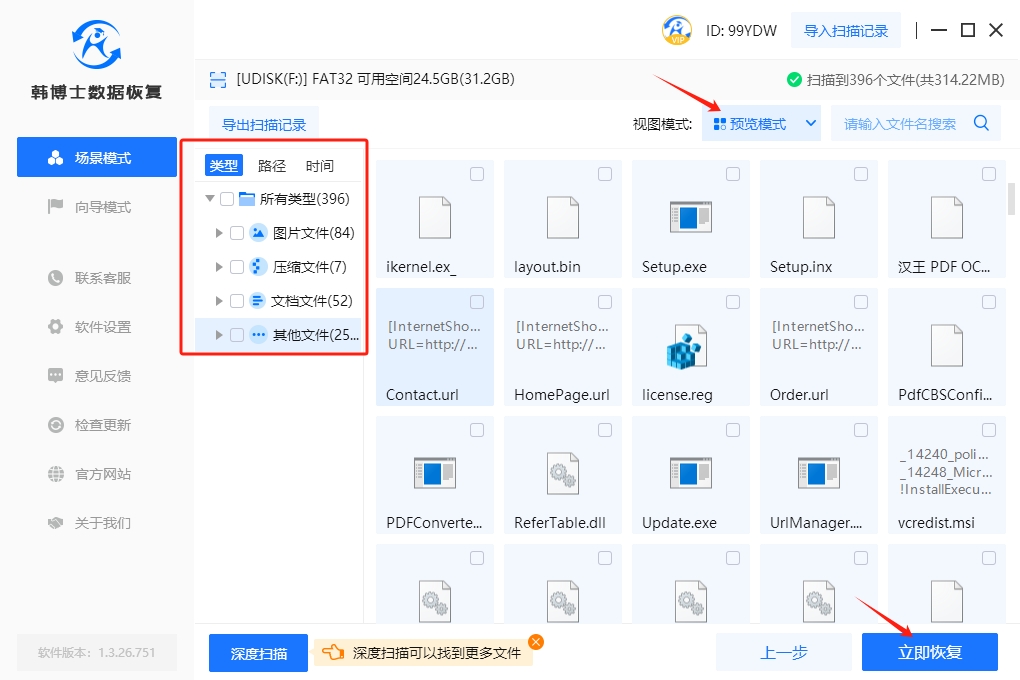Image resolution: width=1020 pixels, height=680 pixels.
Task: Expand the 图片文件 tree node
Action: (x=219, y=233)
